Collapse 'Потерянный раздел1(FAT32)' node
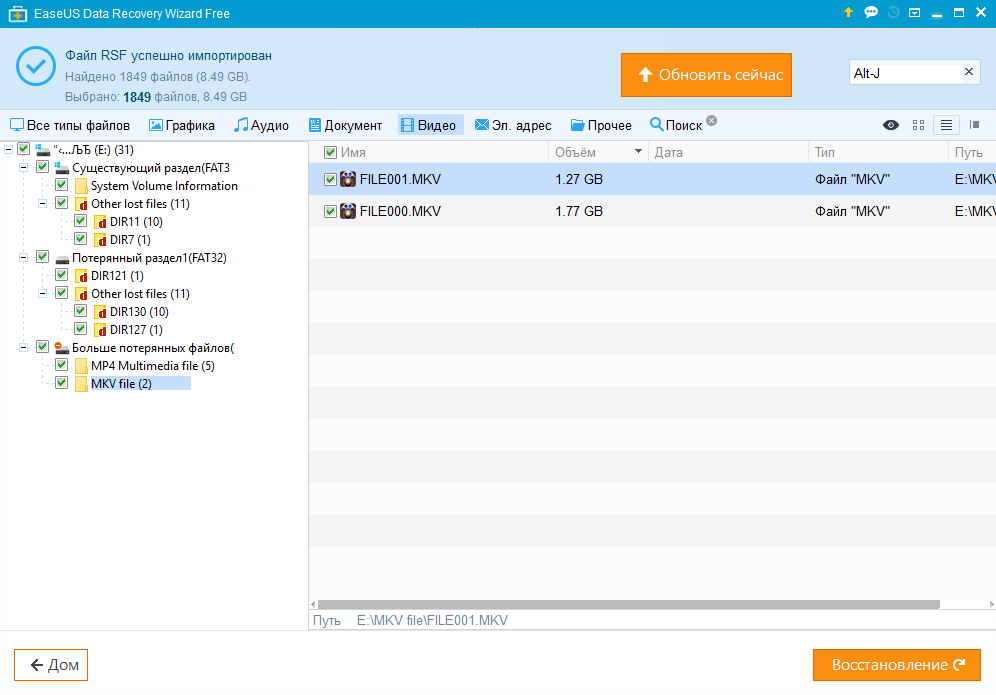The height and width of the screenshot is (695, 996). click(24, 258)
